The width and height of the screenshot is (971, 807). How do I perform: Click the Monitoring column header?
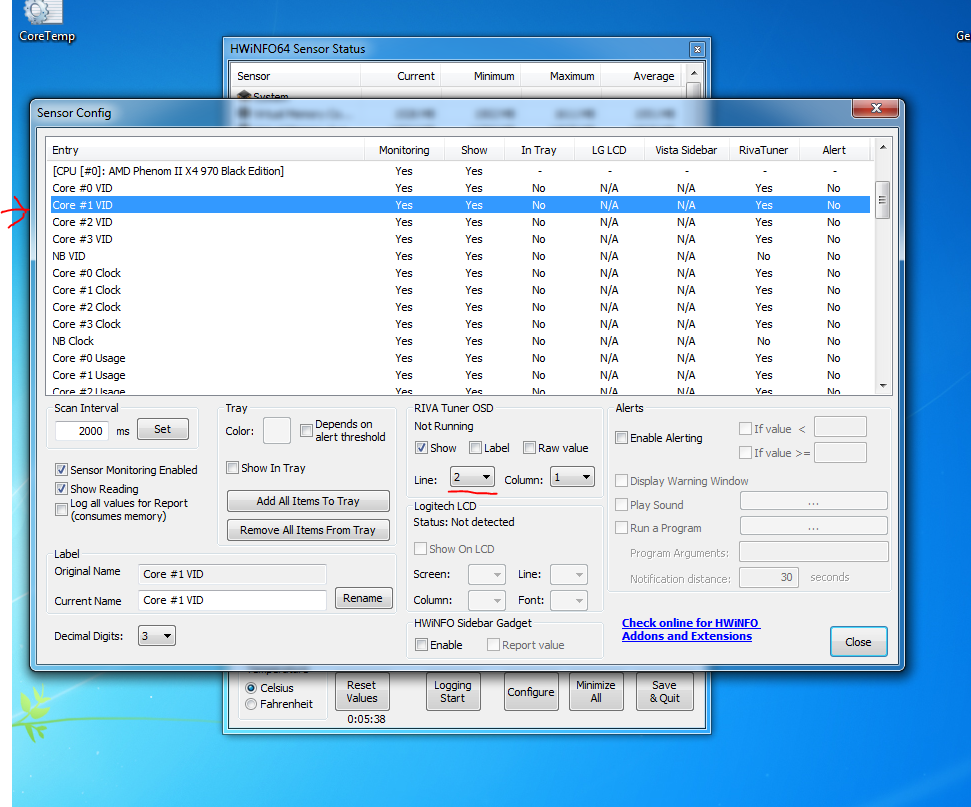(x=404, y=150)
